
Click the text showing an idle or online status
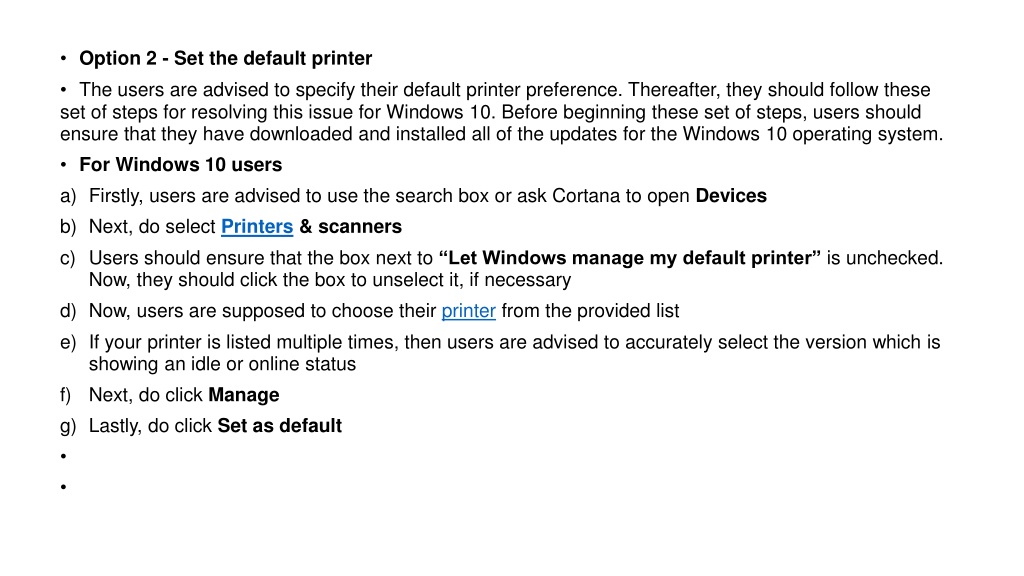click(x=222, y=364)
